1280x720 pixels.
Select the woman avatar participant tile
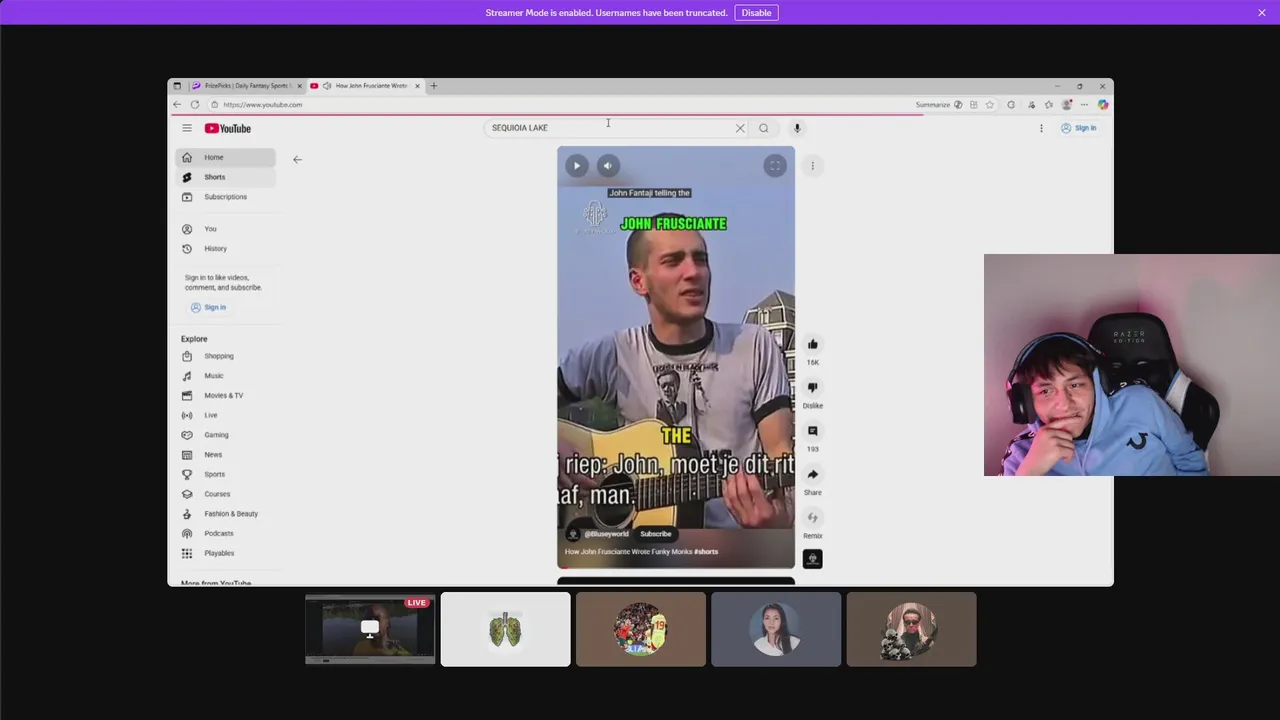(x=776, y=629)
